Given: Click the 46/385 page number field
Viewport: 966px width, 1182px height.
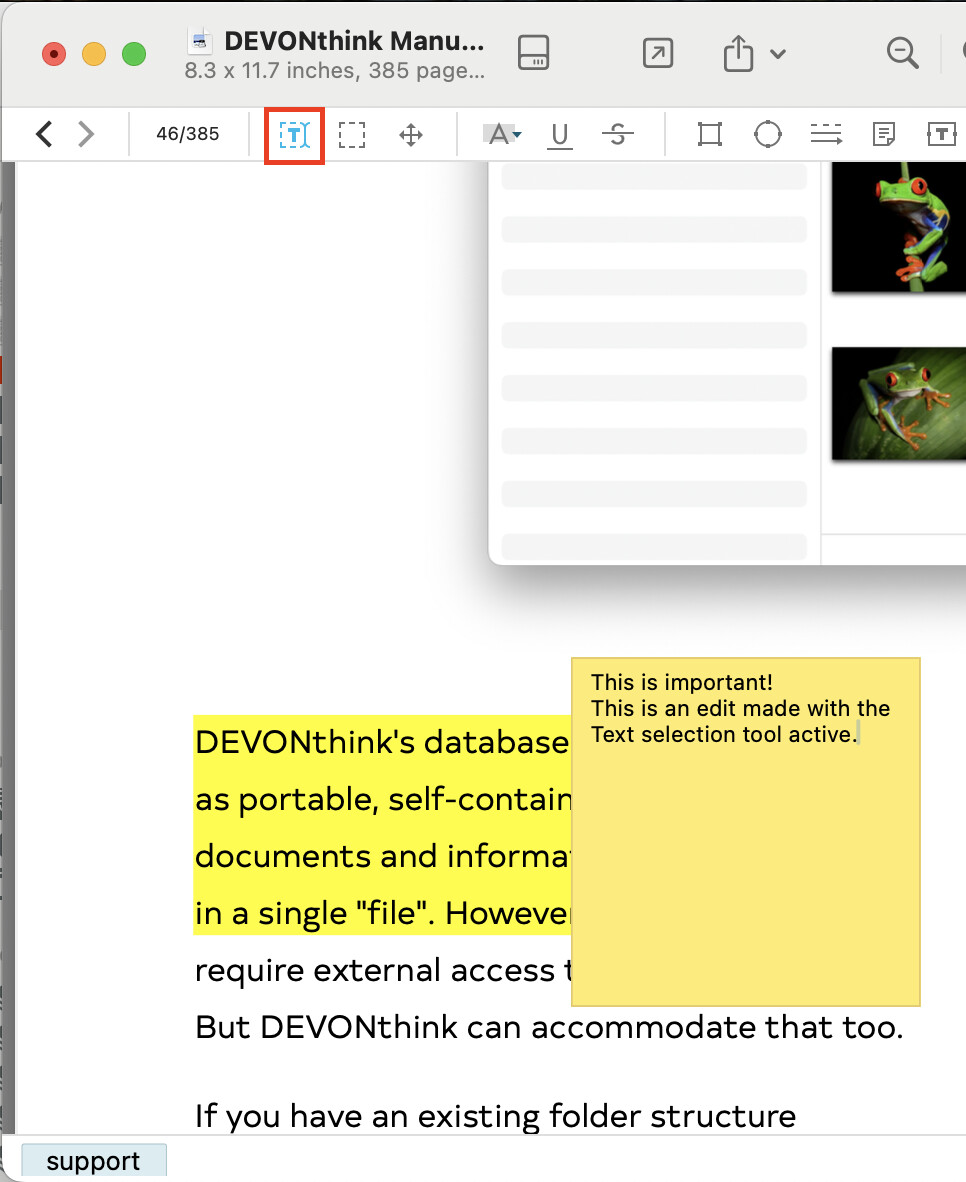Looking at the screenshot, I should pyautogui.click(x=187, y=134).
